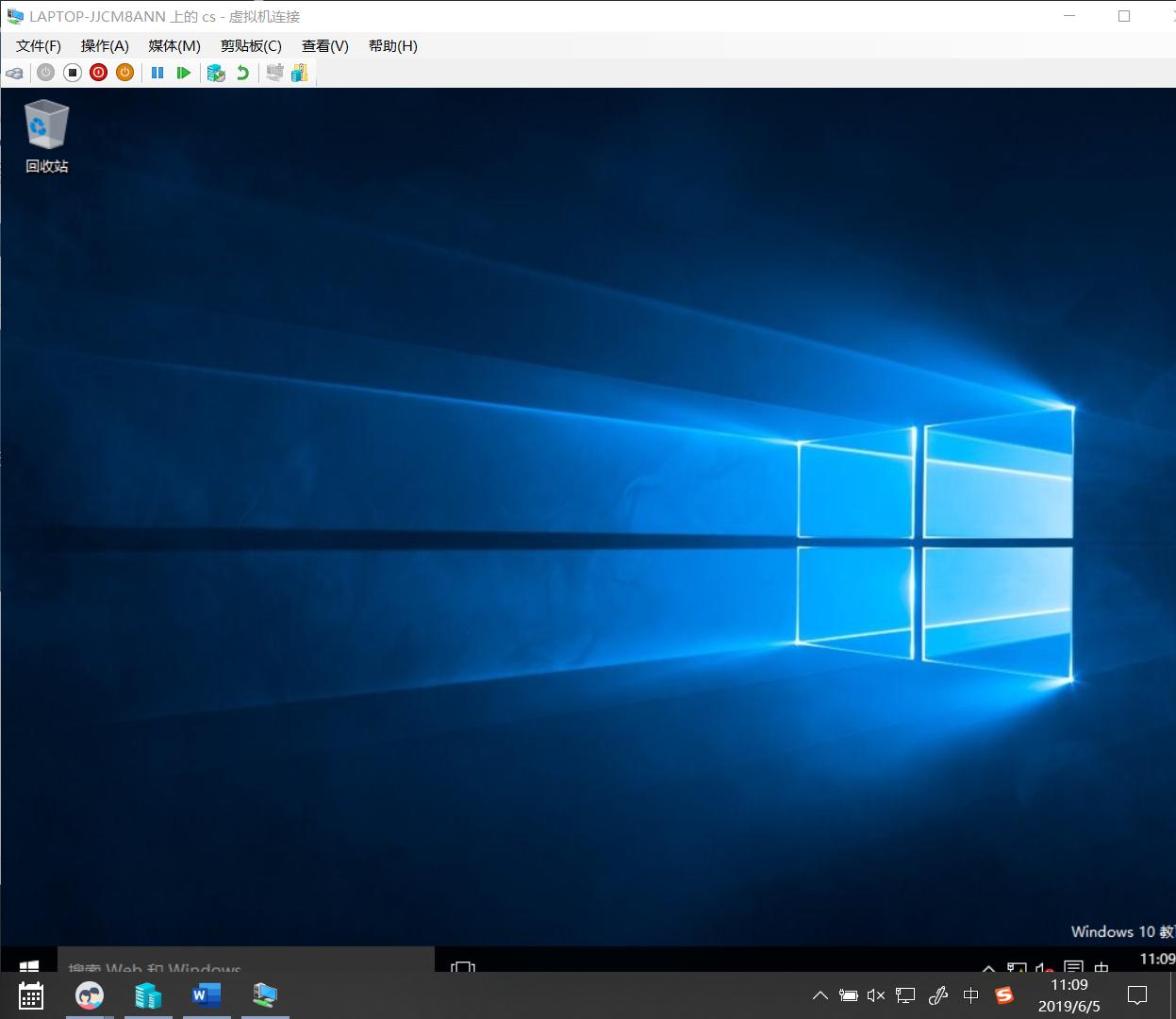Click the grayed-out enhanced session icon

(274, 73)
